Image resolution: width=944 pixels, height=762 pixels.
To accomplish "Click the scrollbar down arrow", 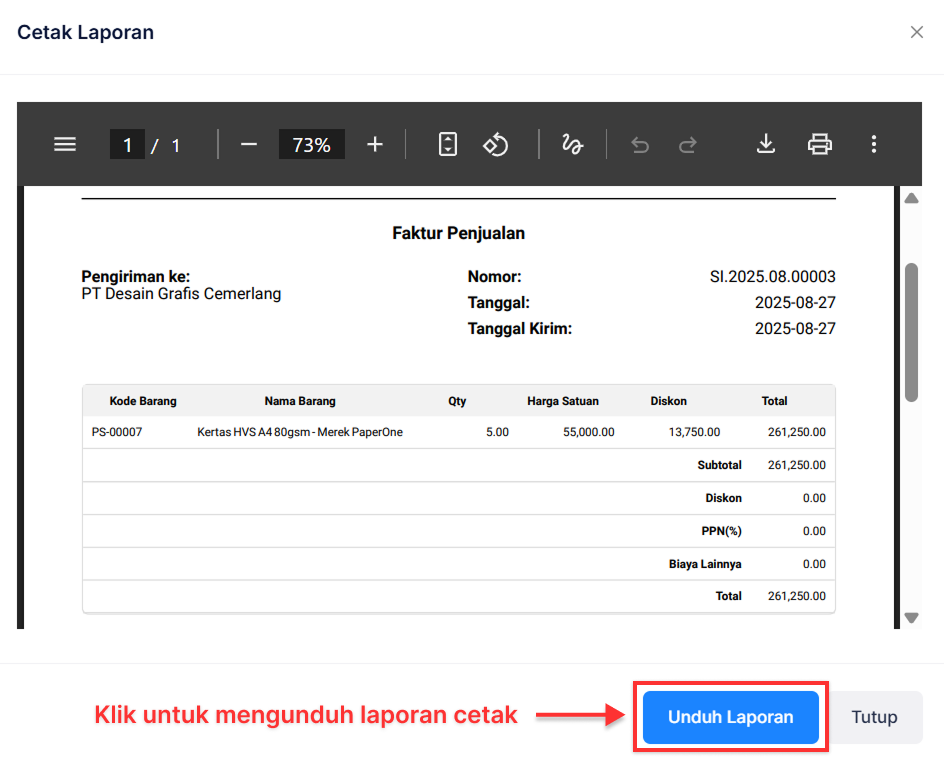I will coord(911,618).
